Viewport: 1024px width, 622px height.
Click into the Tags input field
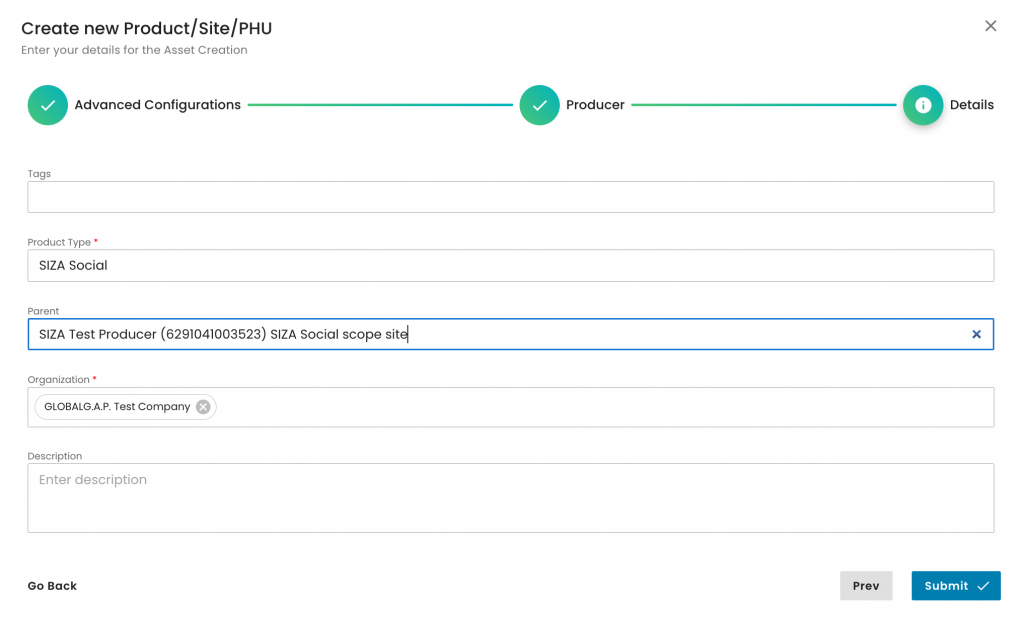point(510,197)
